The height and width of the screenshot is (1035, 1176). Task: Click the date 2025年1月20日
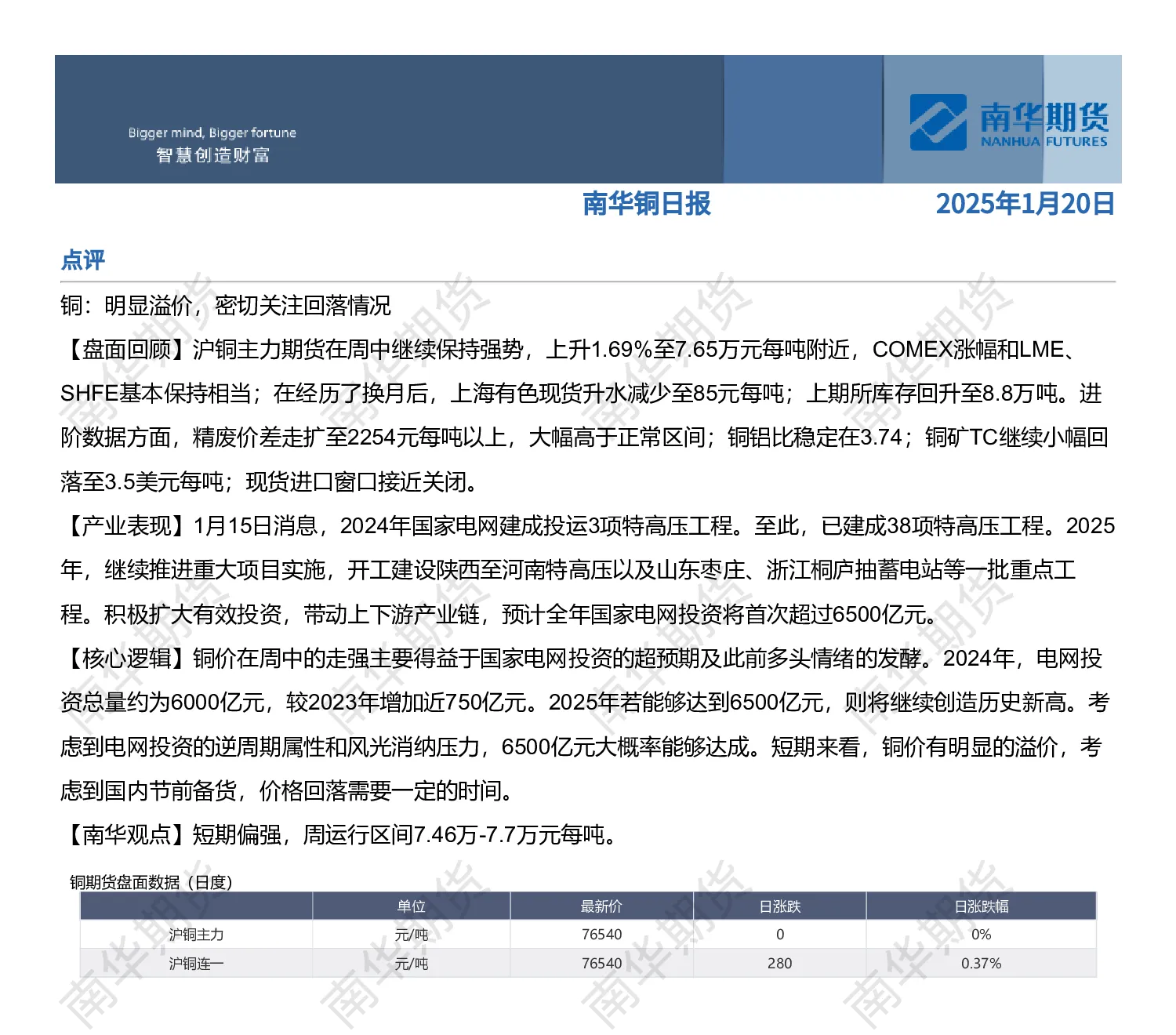tap(1025, 204)
